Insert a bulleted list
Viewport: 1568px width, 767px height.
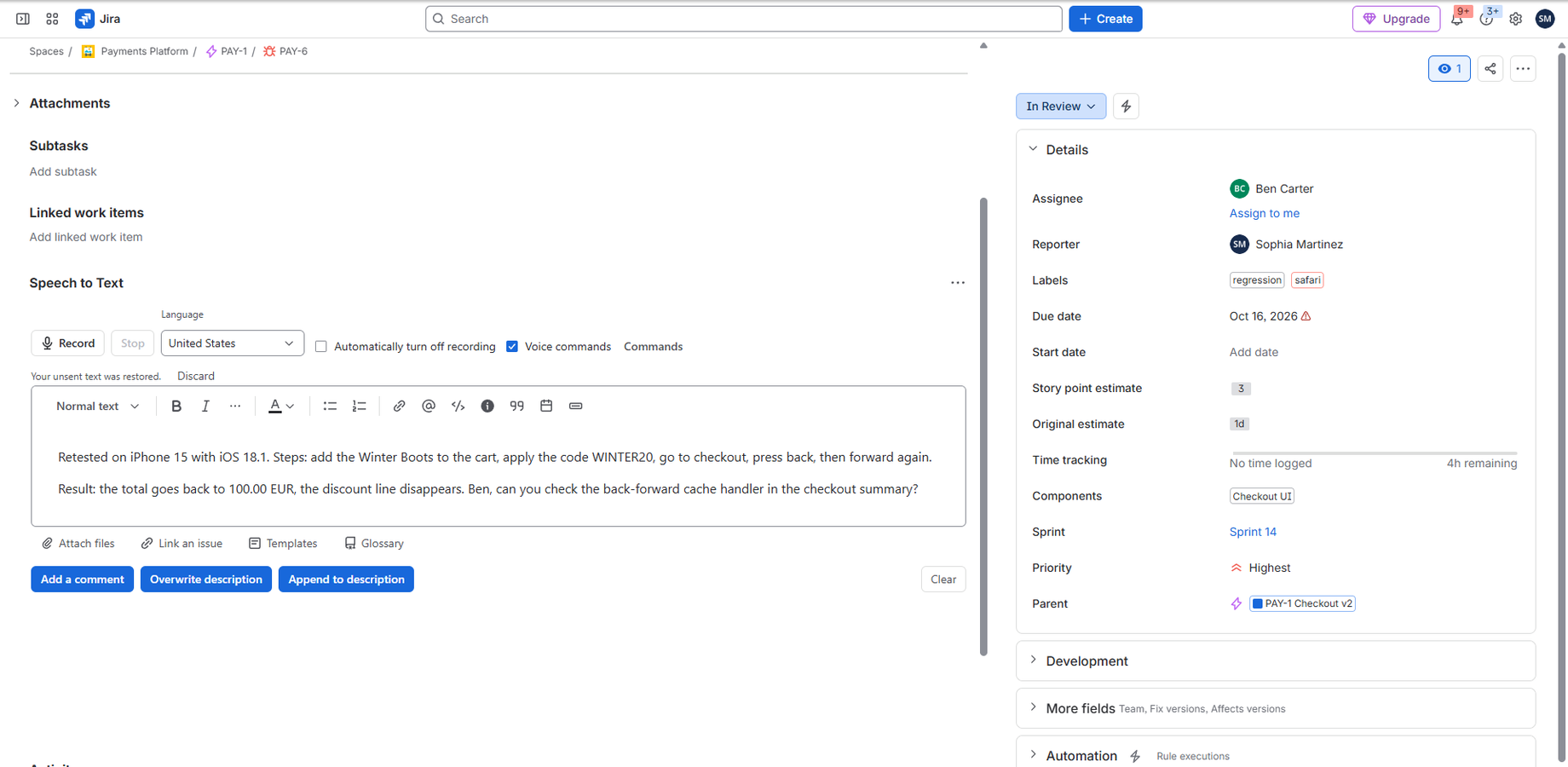coord(330,407)
